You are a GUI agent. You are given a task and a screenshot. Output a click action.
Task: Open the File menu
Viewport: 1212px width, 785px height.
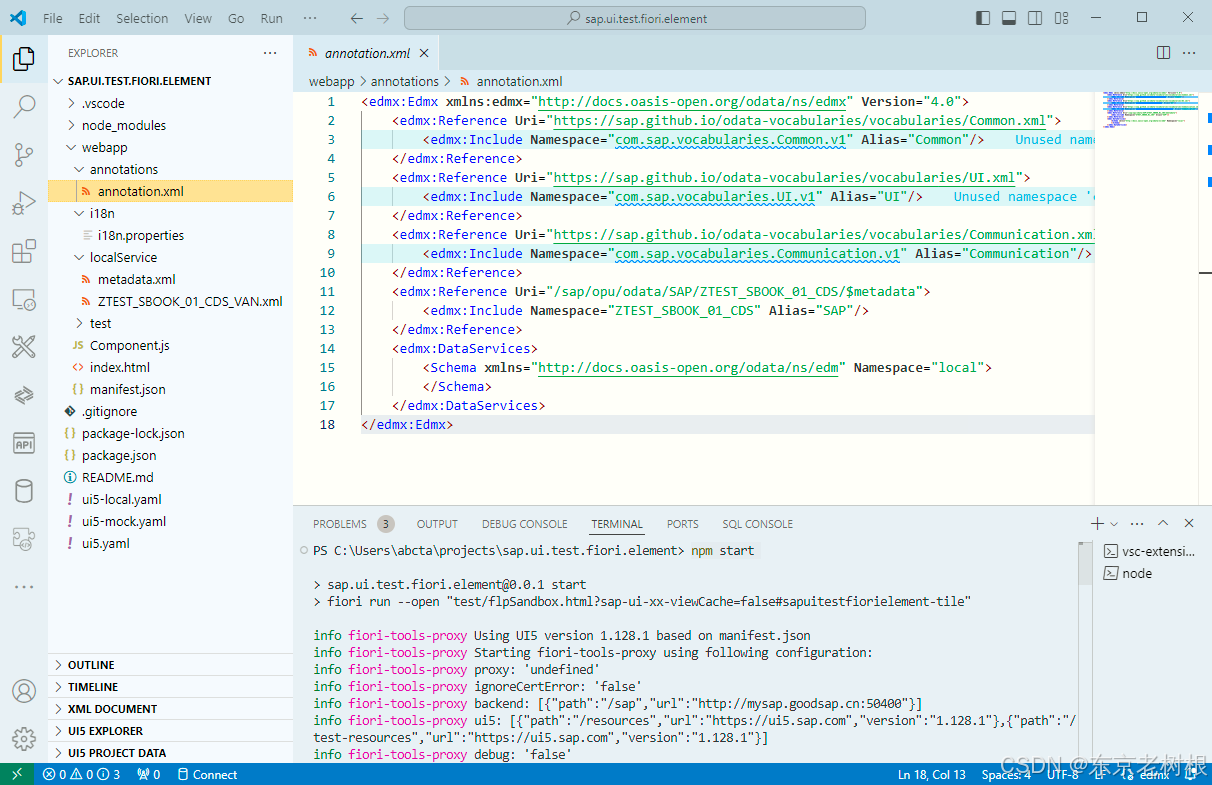pos(53,18)
